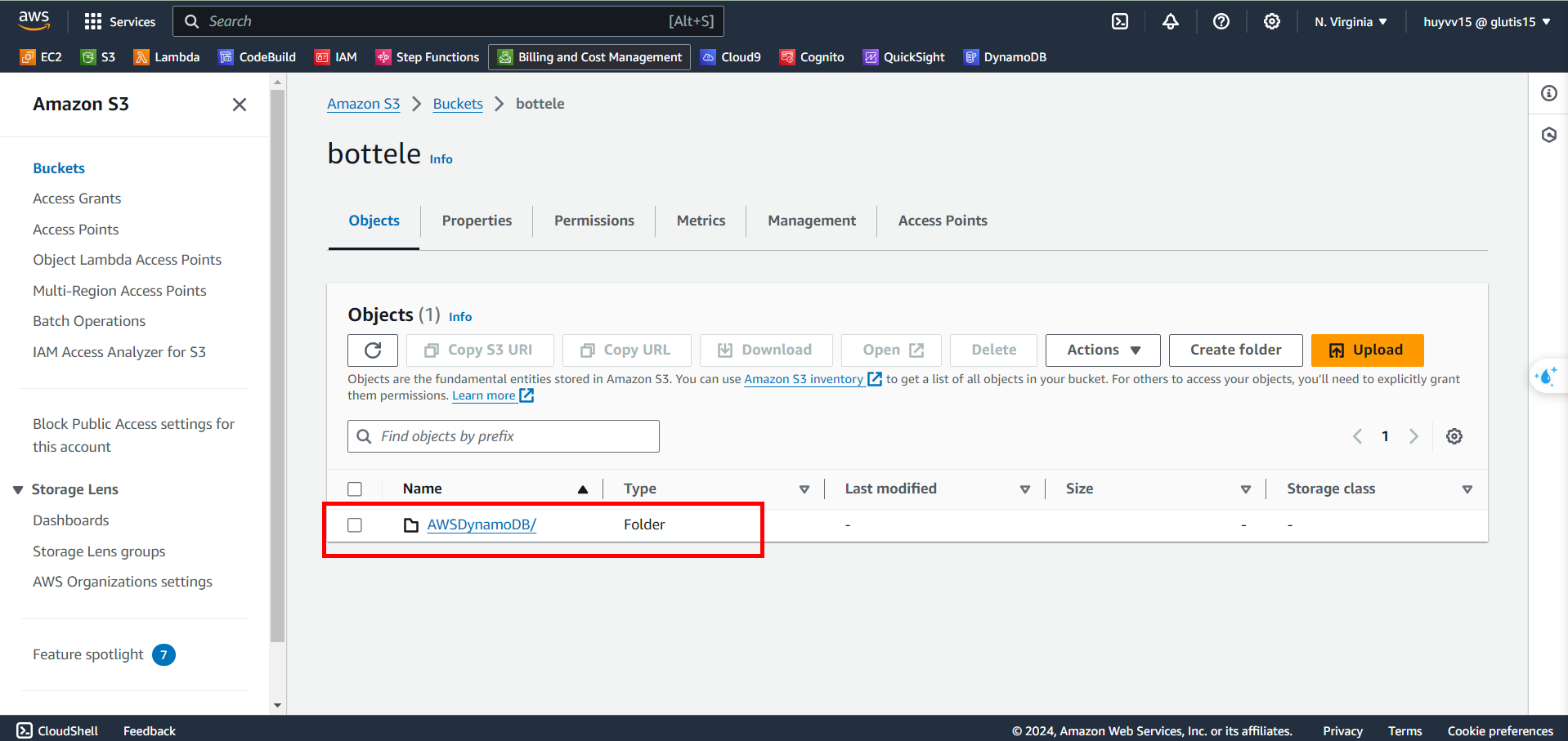Open the Services grid menu
This screenshot has height=741, width=1568.
tap(119, 22)
